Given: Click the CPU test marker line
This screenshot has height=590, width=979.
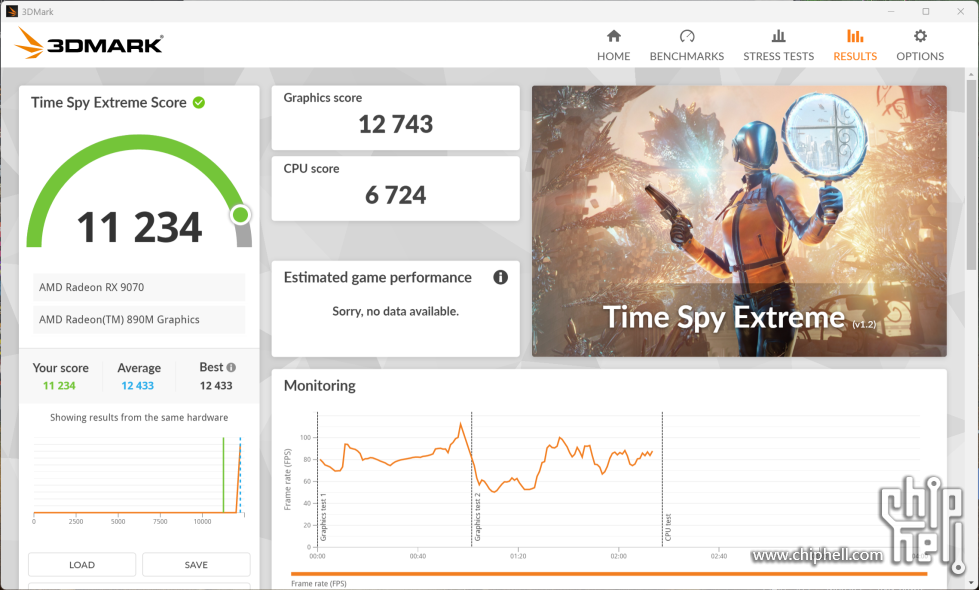Looking at the screenshot, I should [x=662, y=479].
